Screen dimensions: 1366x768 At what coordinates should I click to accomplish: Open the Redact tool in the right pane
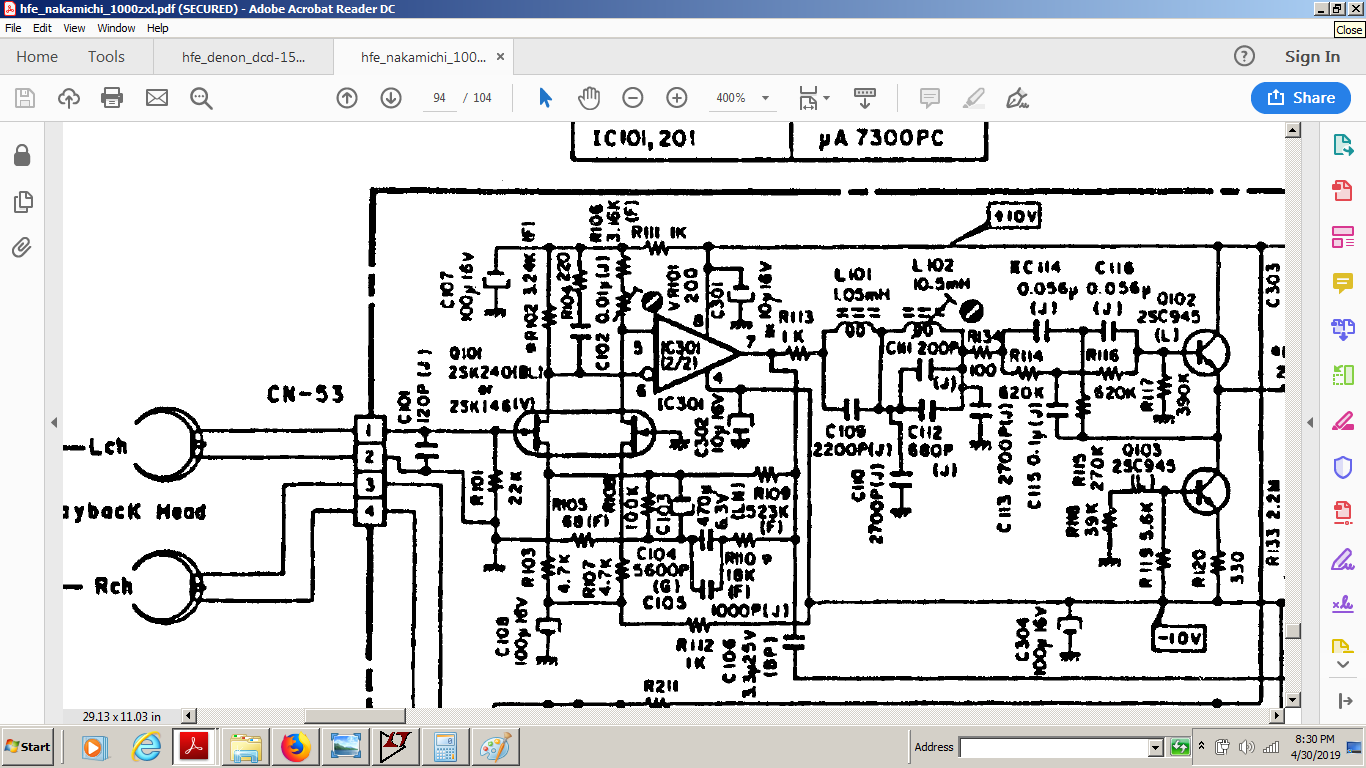pyautogui.click(x=1343, y=421)
